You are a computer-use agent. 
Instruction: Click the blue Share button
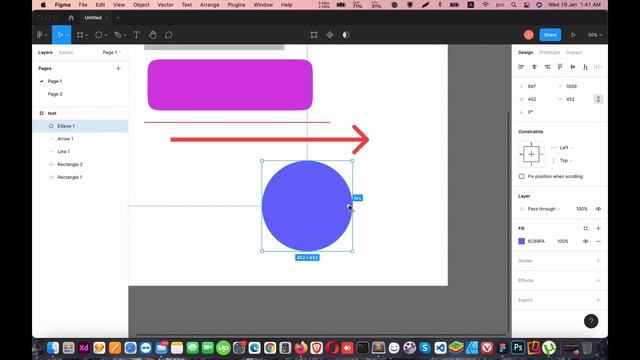550,35
